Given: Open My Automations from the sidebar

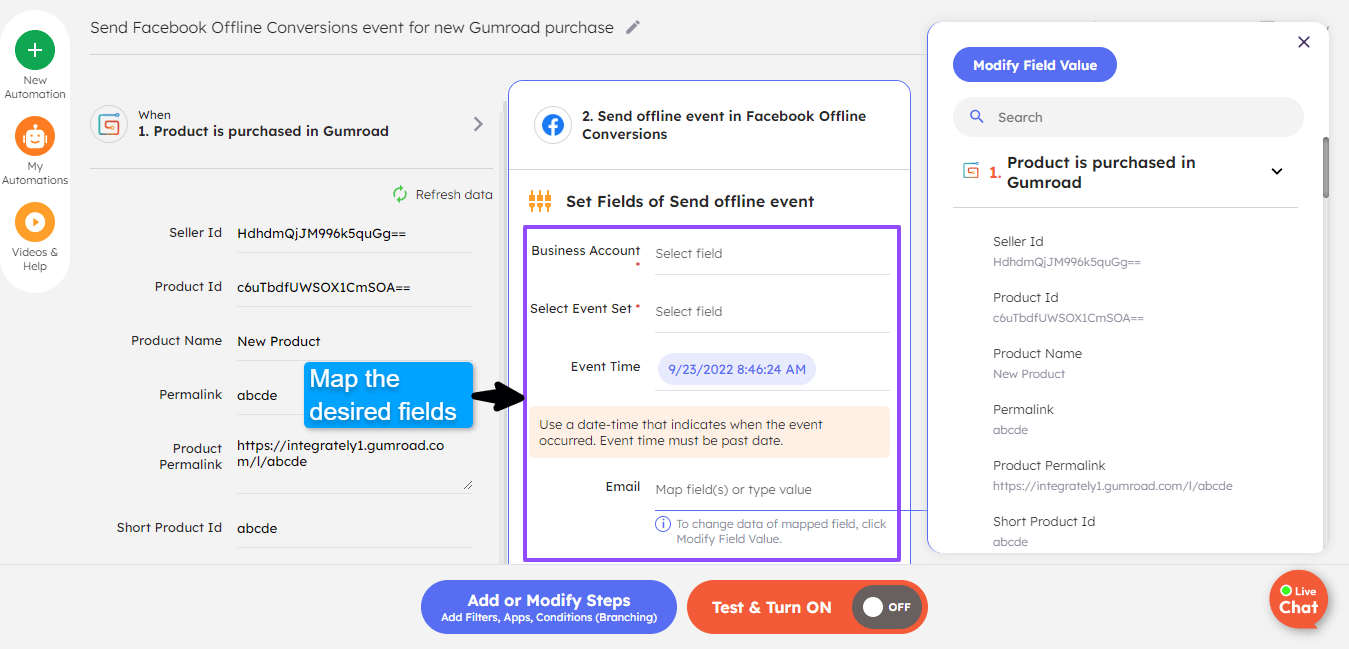Looking at the screenshot, I should [x=35, y=137].
